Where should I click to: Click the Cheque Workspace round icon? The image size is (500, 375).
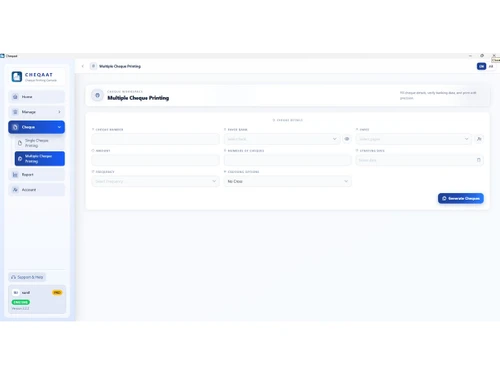coord(97,95)
